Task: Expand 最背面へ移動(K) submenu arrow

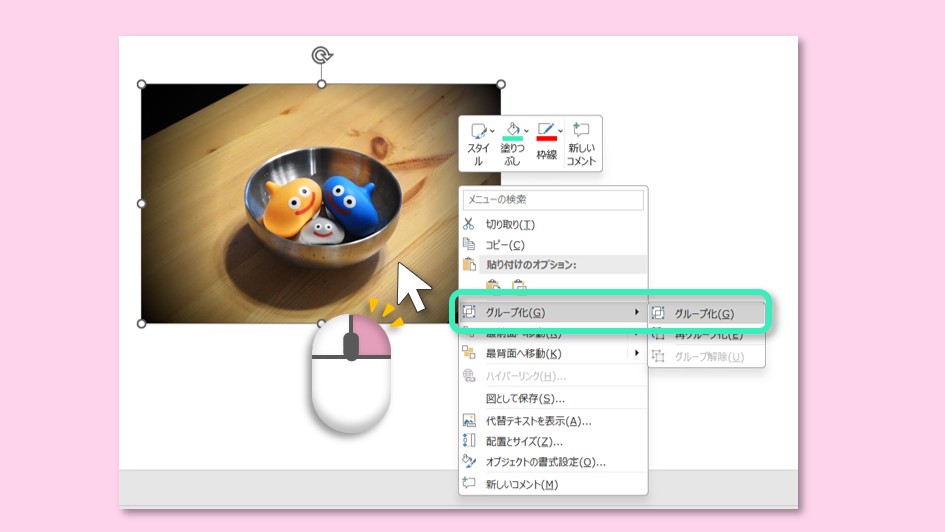Action: [x=636, y=353]
